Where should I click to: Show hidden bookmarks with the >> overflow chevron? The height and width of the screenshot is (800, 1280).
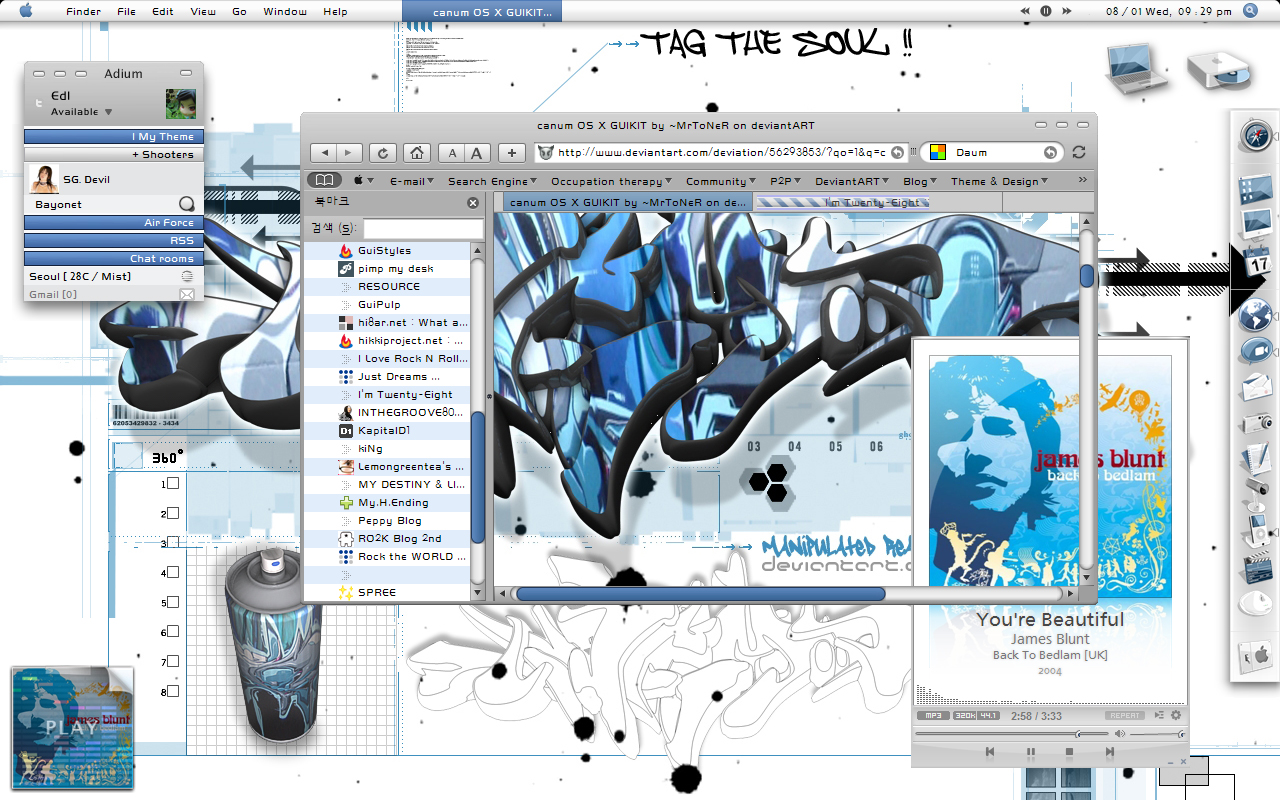pos(1082,180)
